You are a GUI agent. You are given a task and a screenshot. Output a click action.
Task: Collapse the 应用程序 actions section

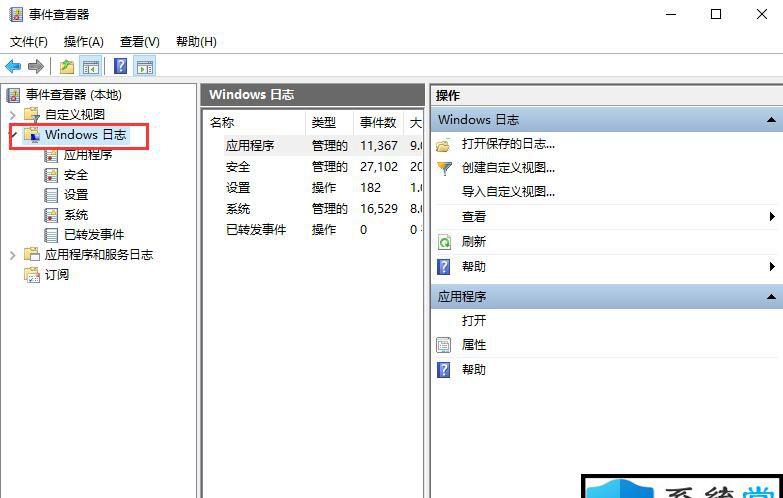pos(771,297)
